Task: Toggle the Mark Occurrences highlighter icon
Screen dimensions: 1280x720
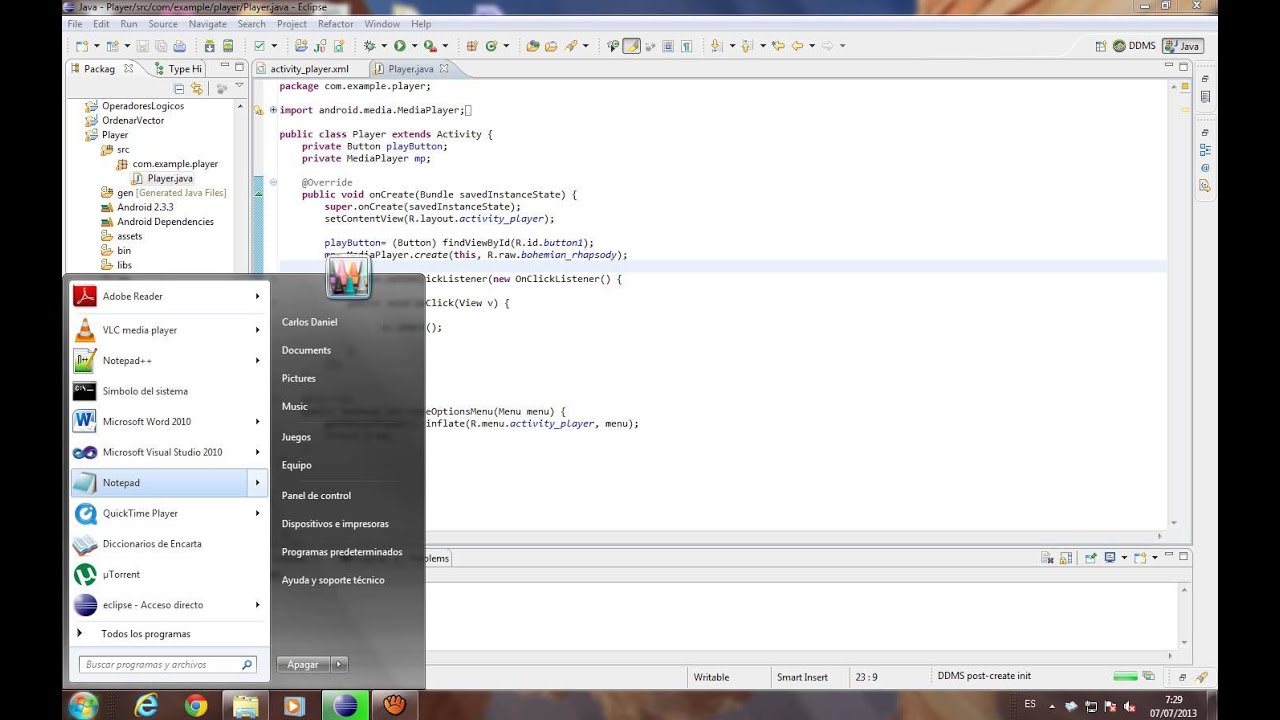Action: click(631, 45)
